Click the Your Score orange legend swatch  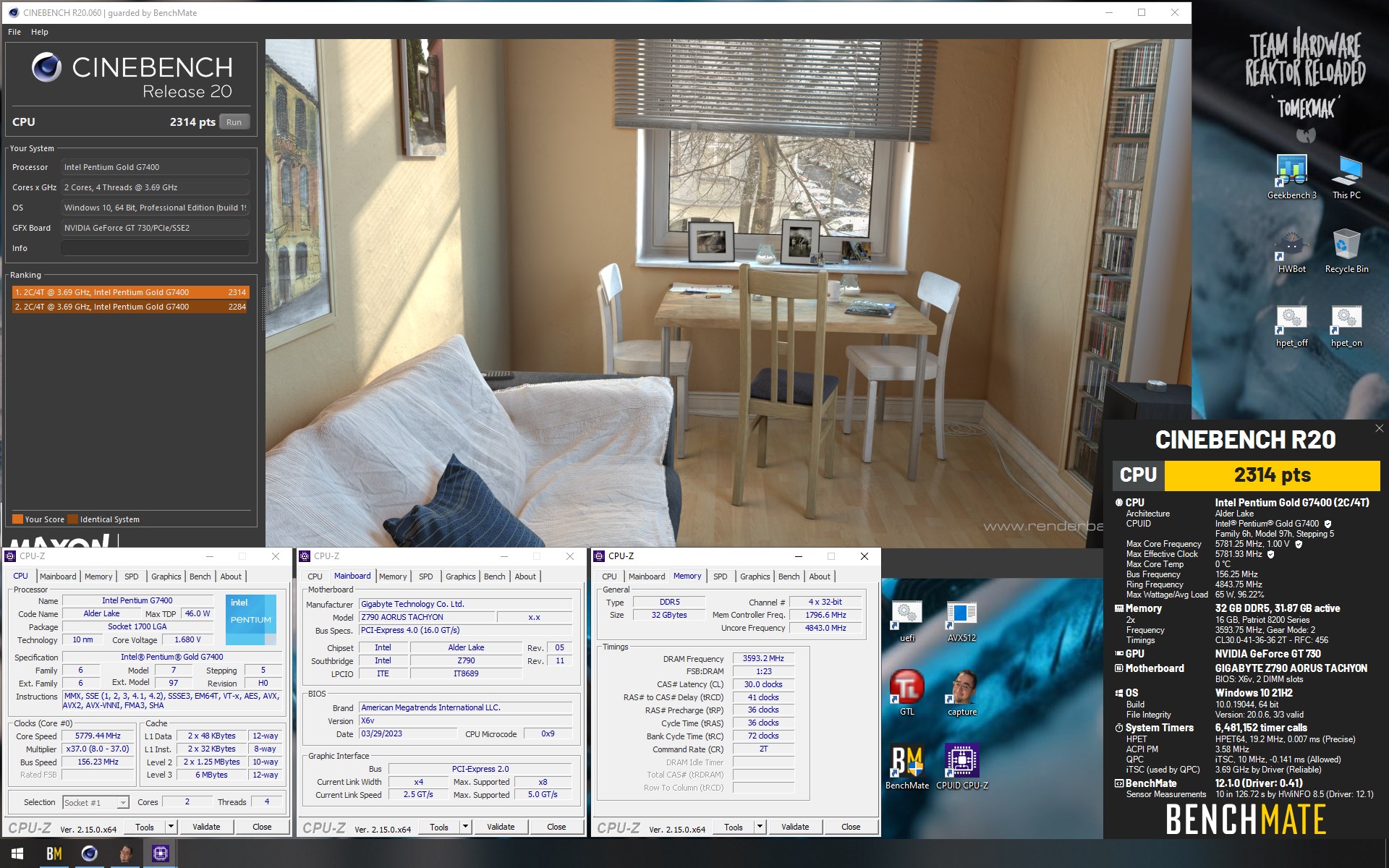[x=17, y=519]
